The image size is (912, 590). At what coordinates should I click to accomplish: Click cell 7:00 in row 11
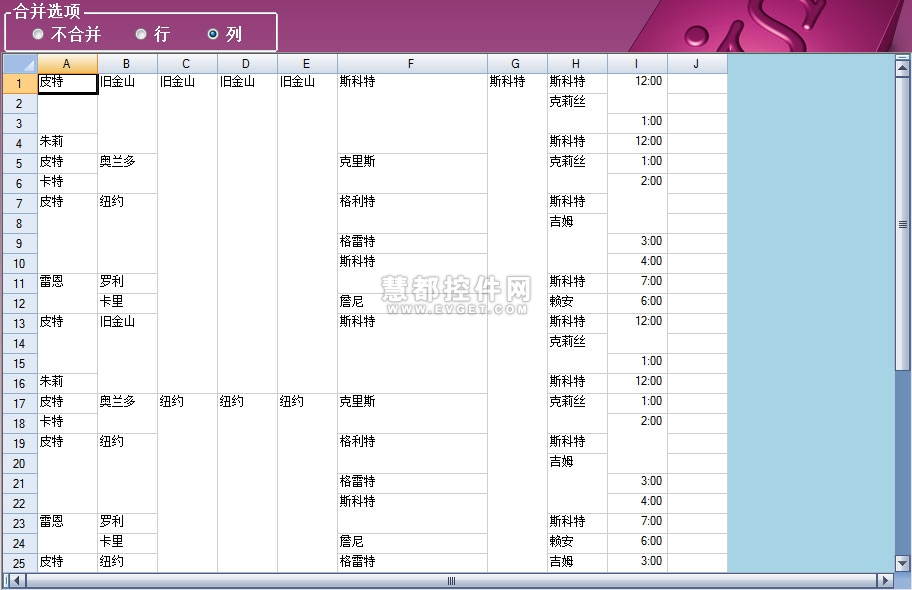(x=637, y=283)
